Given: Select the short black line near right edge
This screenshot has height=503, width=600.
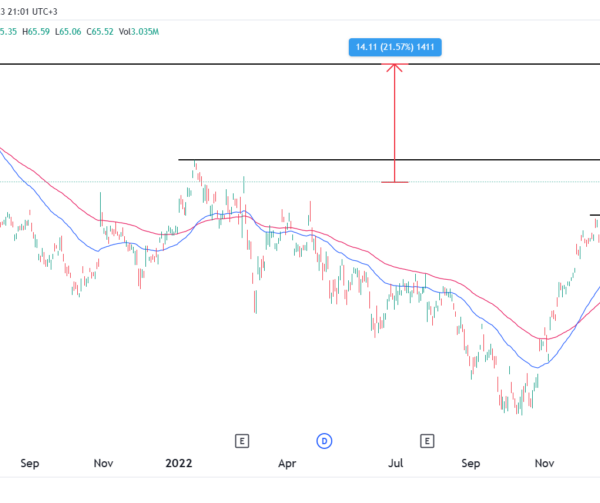Looking at the screenshot, I should 595,215.
